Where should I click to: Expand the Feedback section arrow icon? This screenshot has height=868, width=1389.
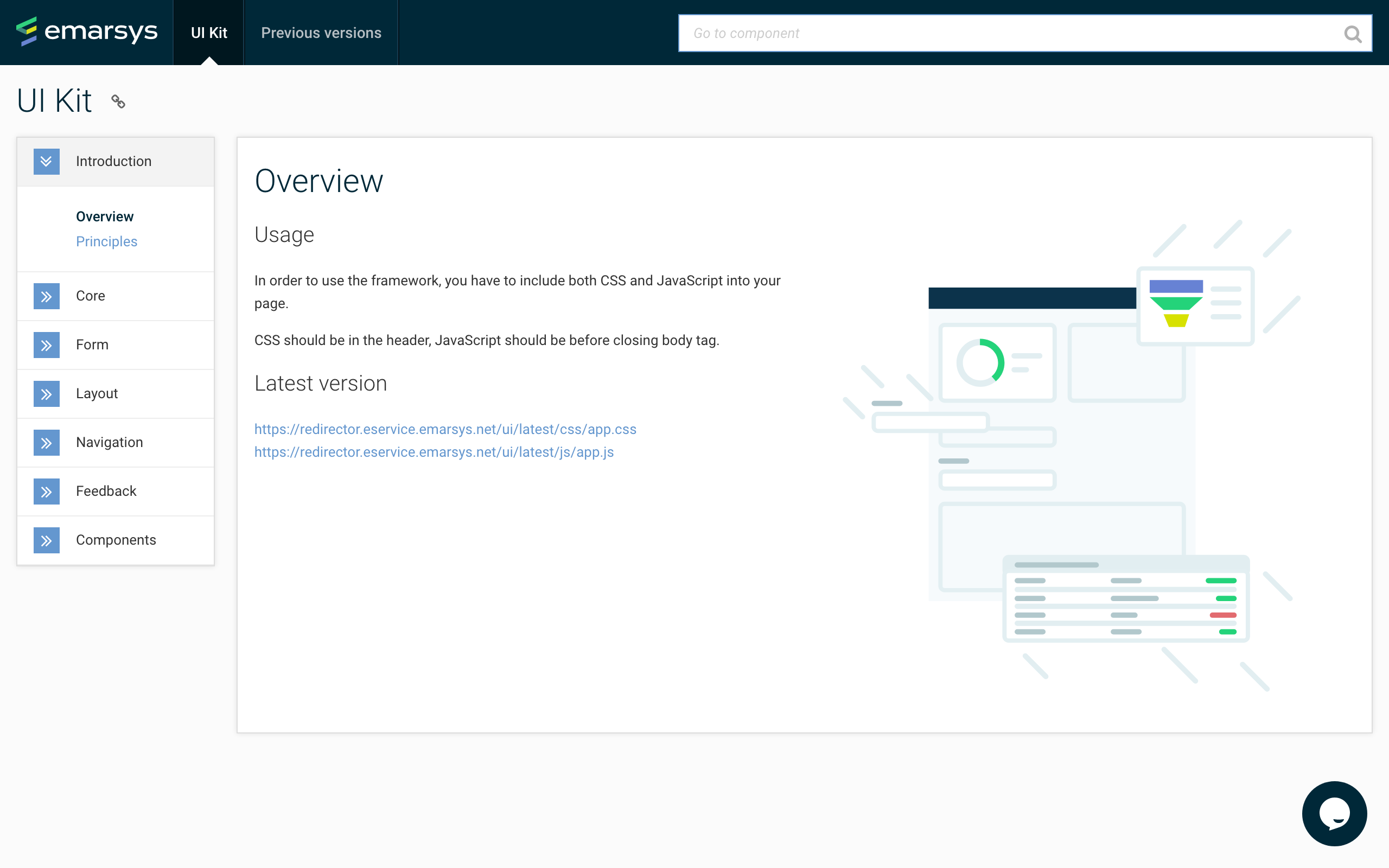coord(47,492)
